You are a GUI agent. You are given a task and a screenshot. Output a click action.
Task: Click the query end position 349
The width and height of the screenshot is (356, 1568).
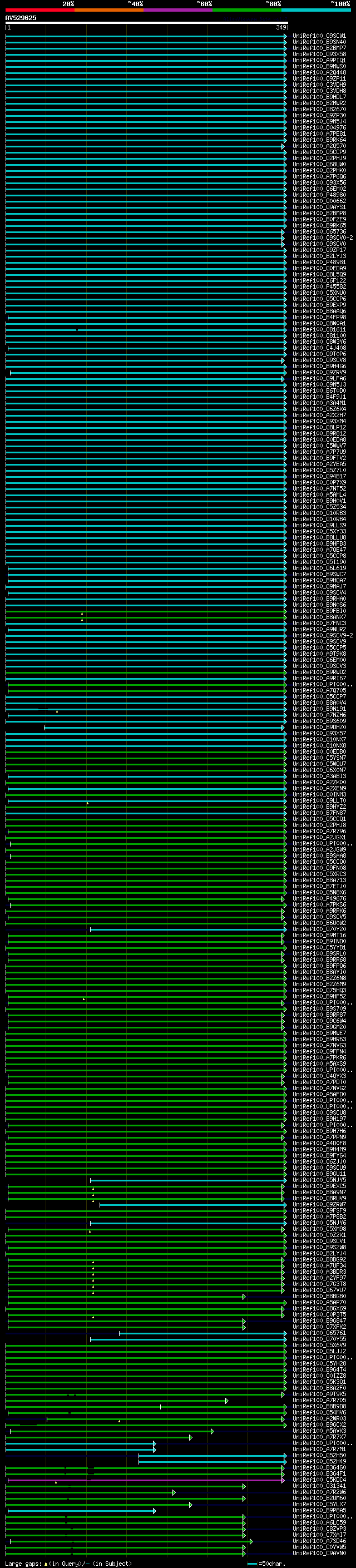pyautogui.click(x=281, y=27)
